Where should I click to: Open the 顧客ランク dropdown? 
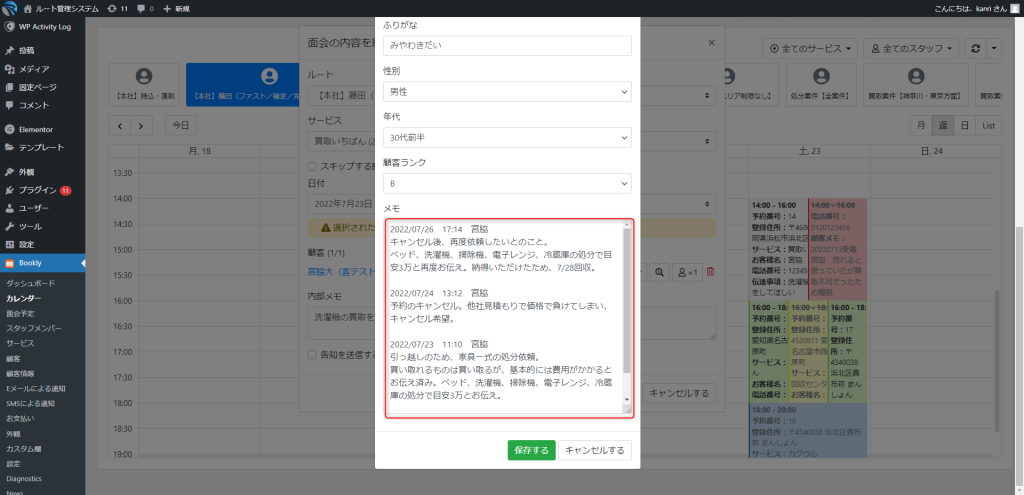[x=507, y=183]
